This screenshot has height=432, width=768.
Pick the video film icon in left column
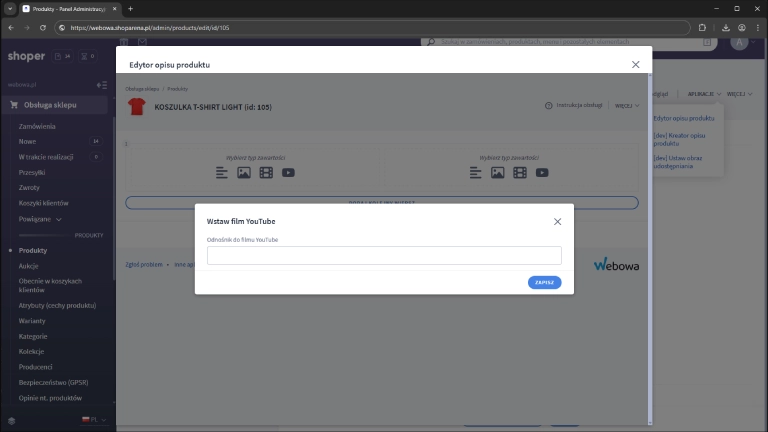coord(266,173)
